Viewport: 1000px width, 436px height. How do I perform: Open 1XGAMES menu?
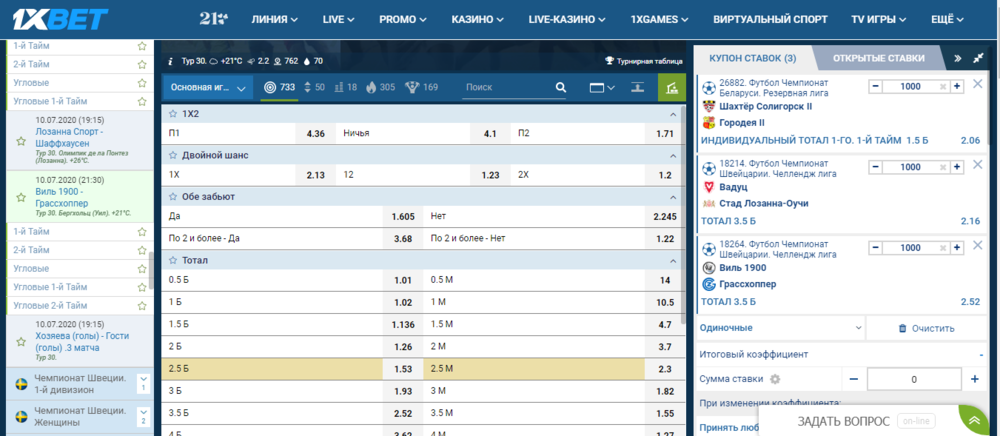tap(659, 19)
